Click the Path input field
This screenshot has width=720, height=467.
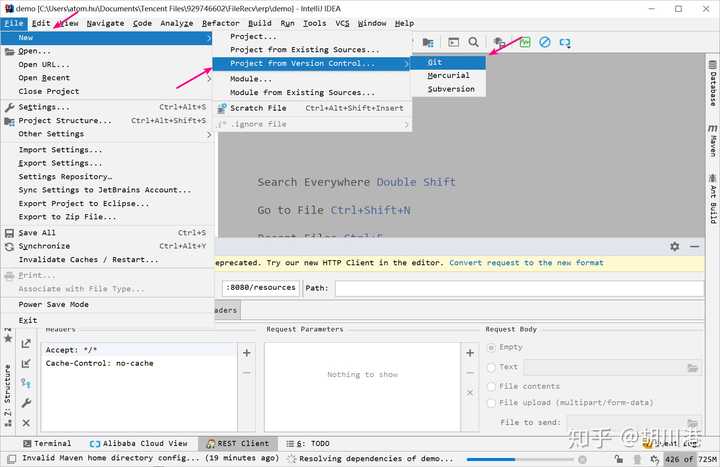[x=519, y=288]
